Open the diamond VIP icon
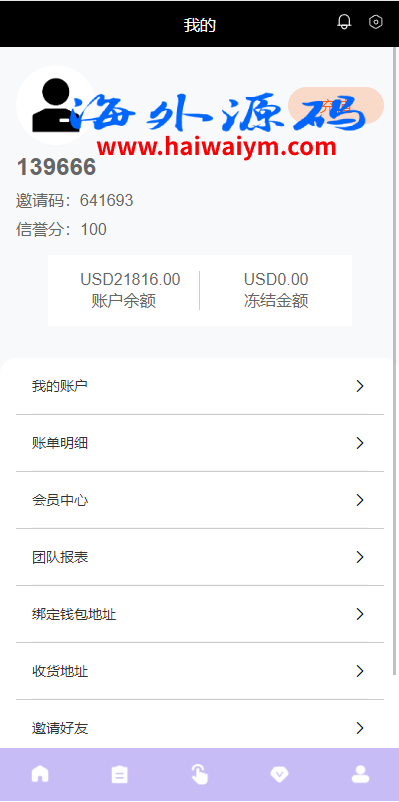The image size is (399, 802). (279, 774)
